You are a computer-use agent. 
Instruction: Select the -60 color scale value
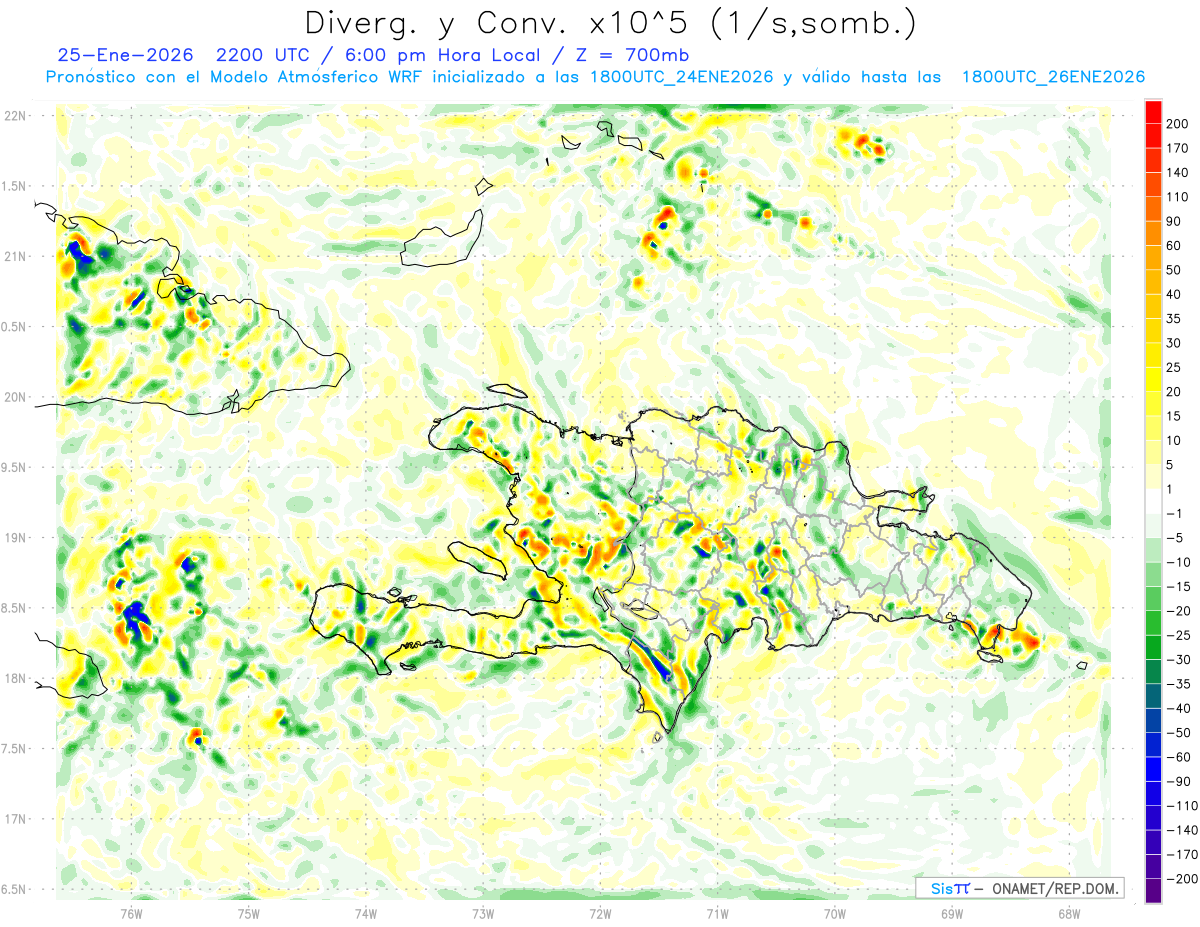point(1181,758)
